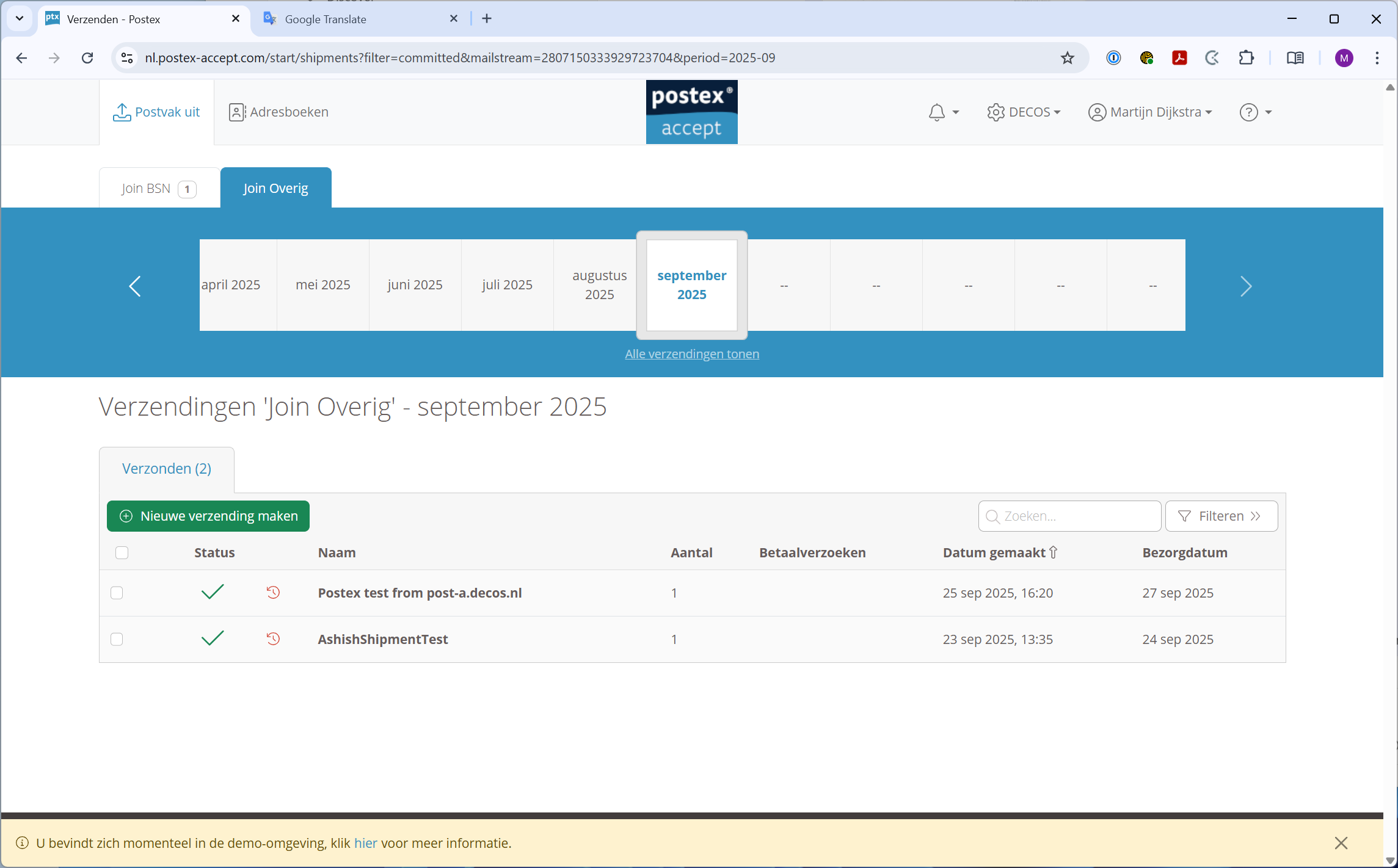The height and width of the screenshot is (868, 1398).
Task: Open the Martijn Dijkstra user menu
Action: click(1149, 112)
